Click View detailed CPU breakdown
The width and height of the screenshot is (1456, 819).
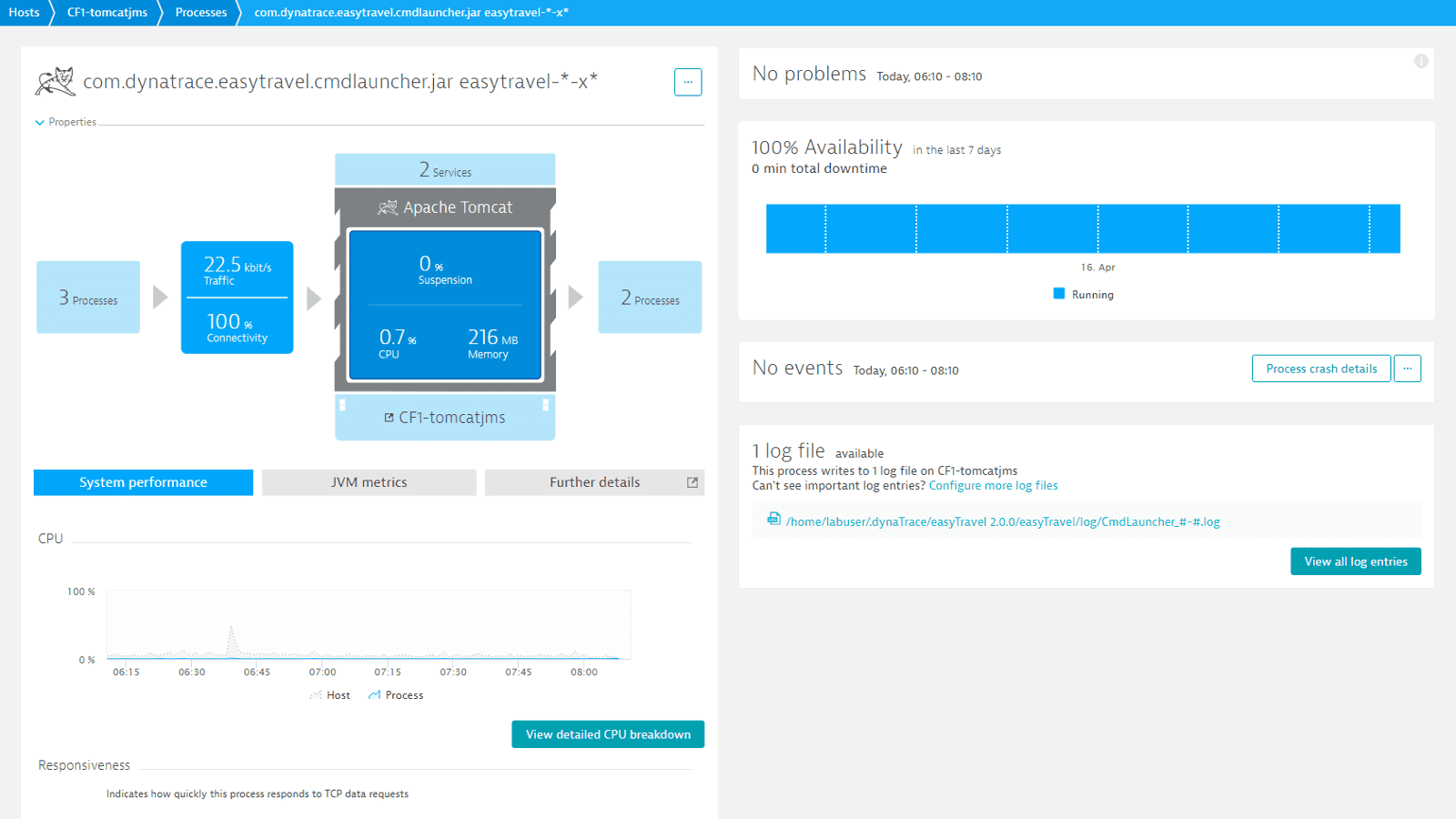point(608,734)
